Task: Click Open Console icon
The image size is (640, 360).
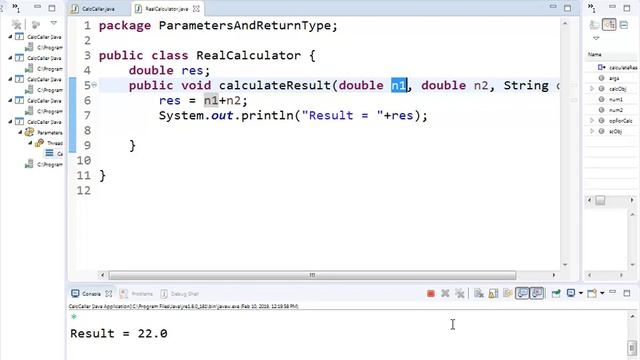Action: (592, 293)
